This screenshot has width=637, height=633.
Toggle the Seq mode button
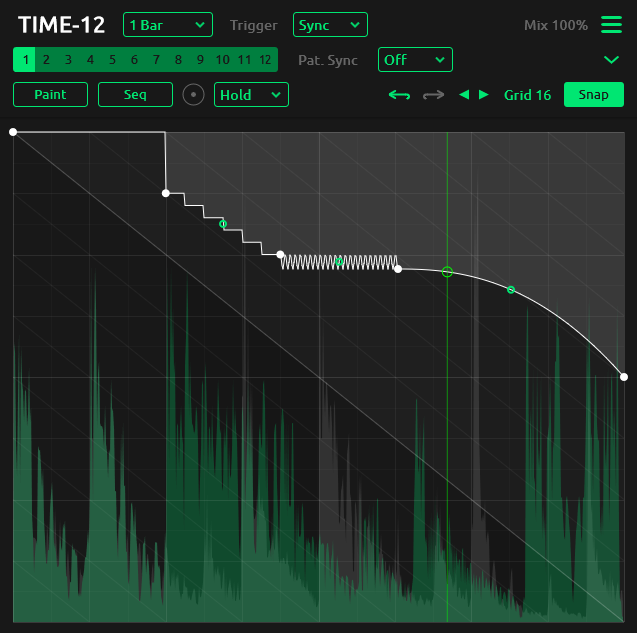pos(135,95)
